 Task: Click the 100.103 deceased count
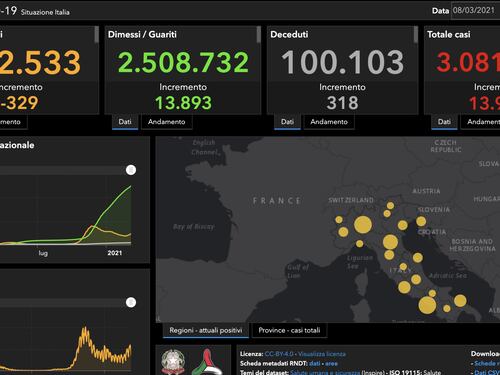point(342,62)
